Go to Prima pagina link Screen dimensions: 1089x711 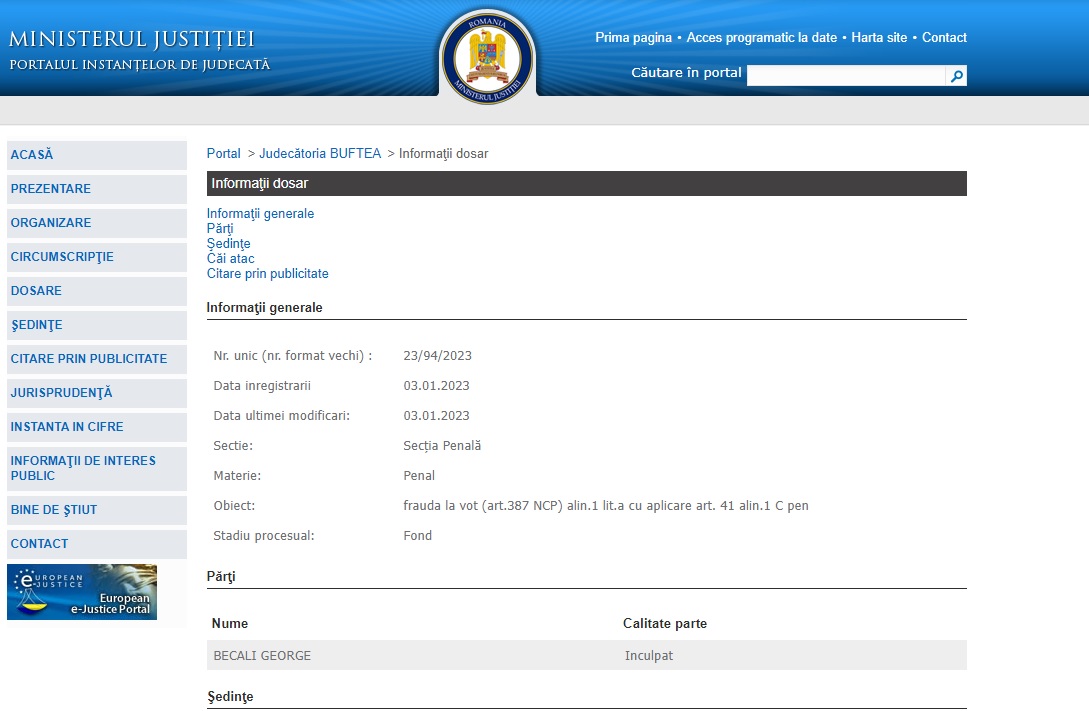633,37
